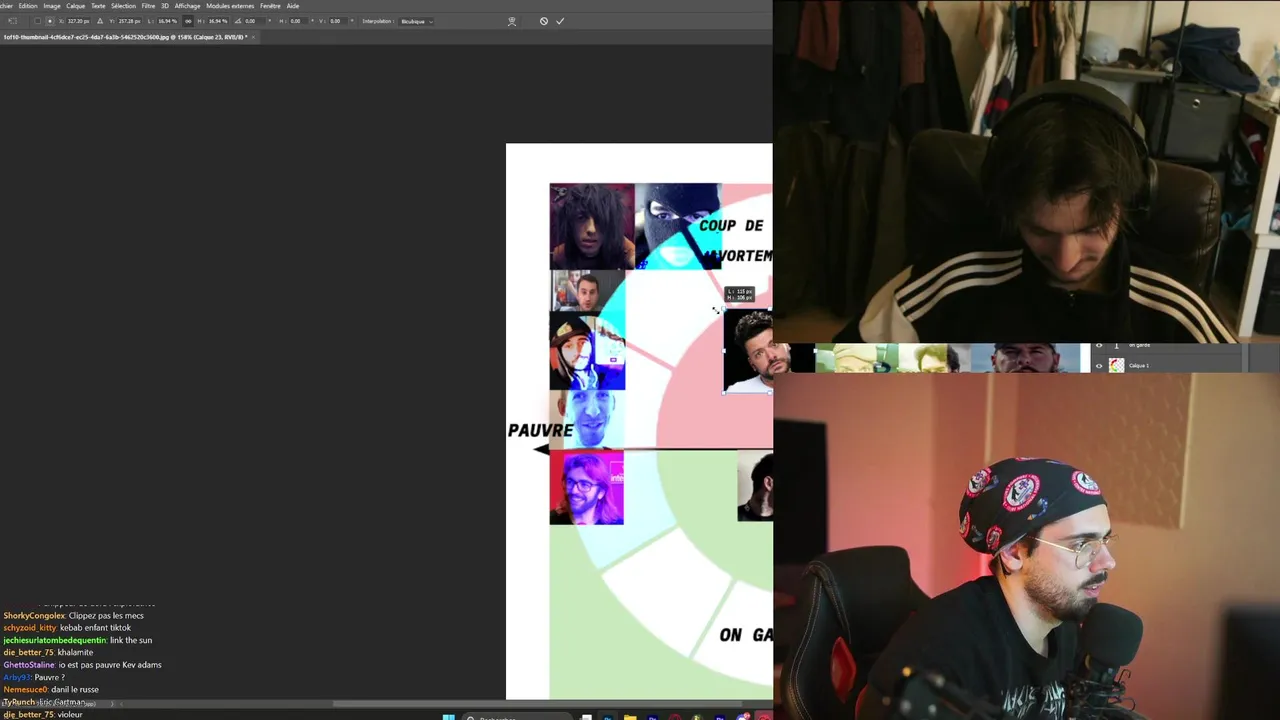Edit the horizontal skew H field
The height and width of the screenshot is (720, 1280).
[298, 21]
